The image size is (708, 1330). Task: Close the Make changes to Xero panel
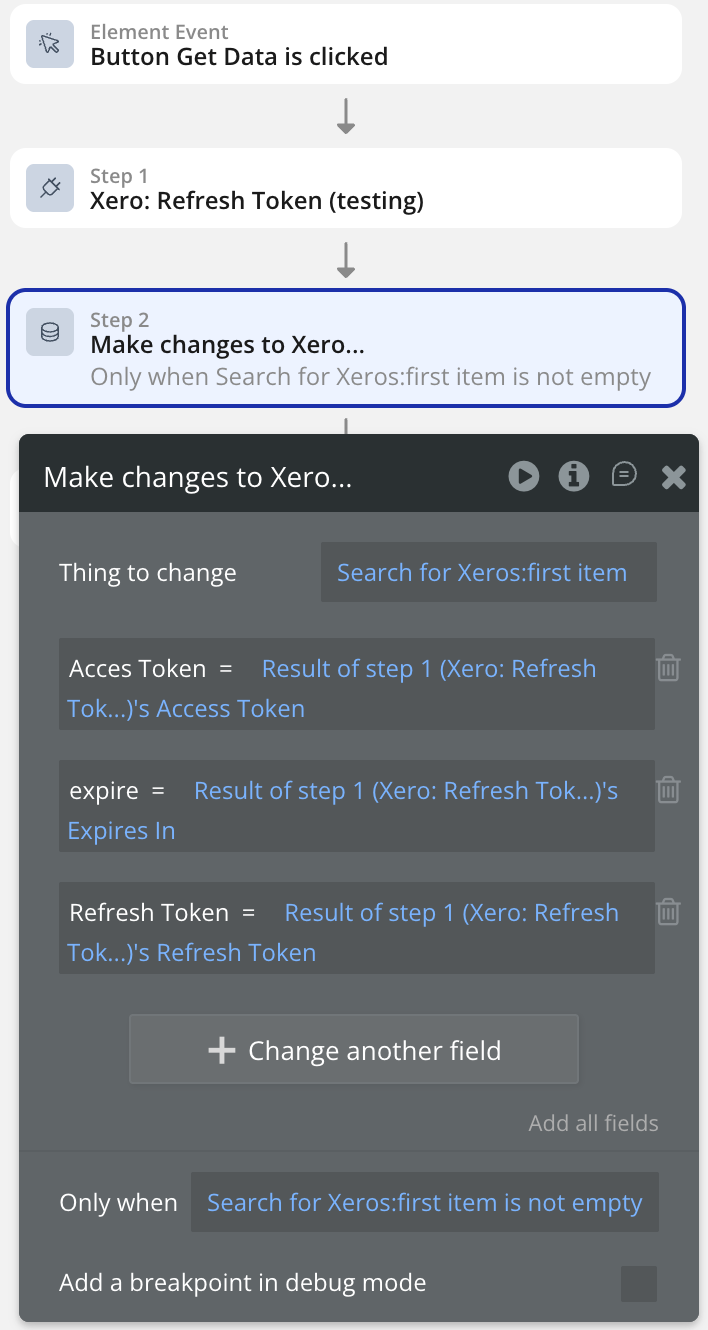click(x=674, y=477)
